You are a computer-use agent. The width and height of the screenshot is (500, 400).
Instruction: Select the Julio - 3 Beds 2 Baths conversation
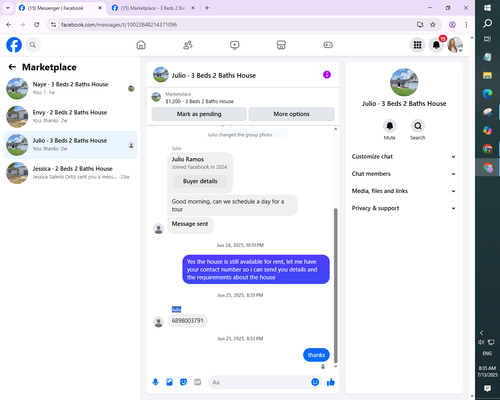pyautogui.click(x=70, y=145)
